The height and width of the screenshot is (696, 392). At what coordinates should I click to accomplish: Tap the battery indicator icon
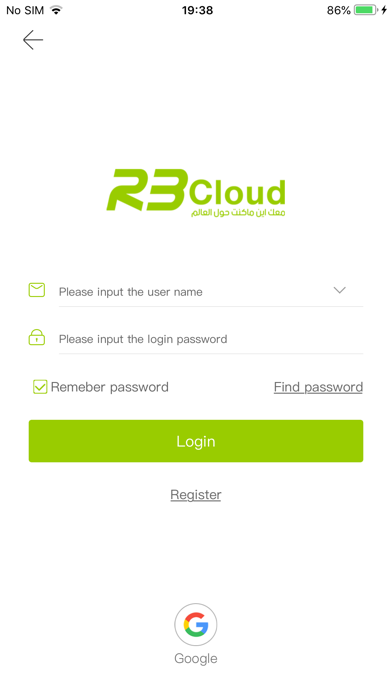[366, 10]
